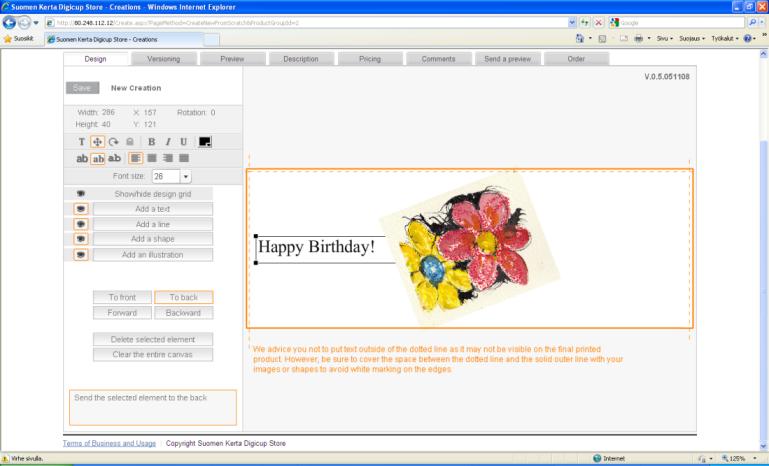The height and width of the screenshot is (466, 769).
Task: Open the address bar history dropdown
Action: point(572,23)
